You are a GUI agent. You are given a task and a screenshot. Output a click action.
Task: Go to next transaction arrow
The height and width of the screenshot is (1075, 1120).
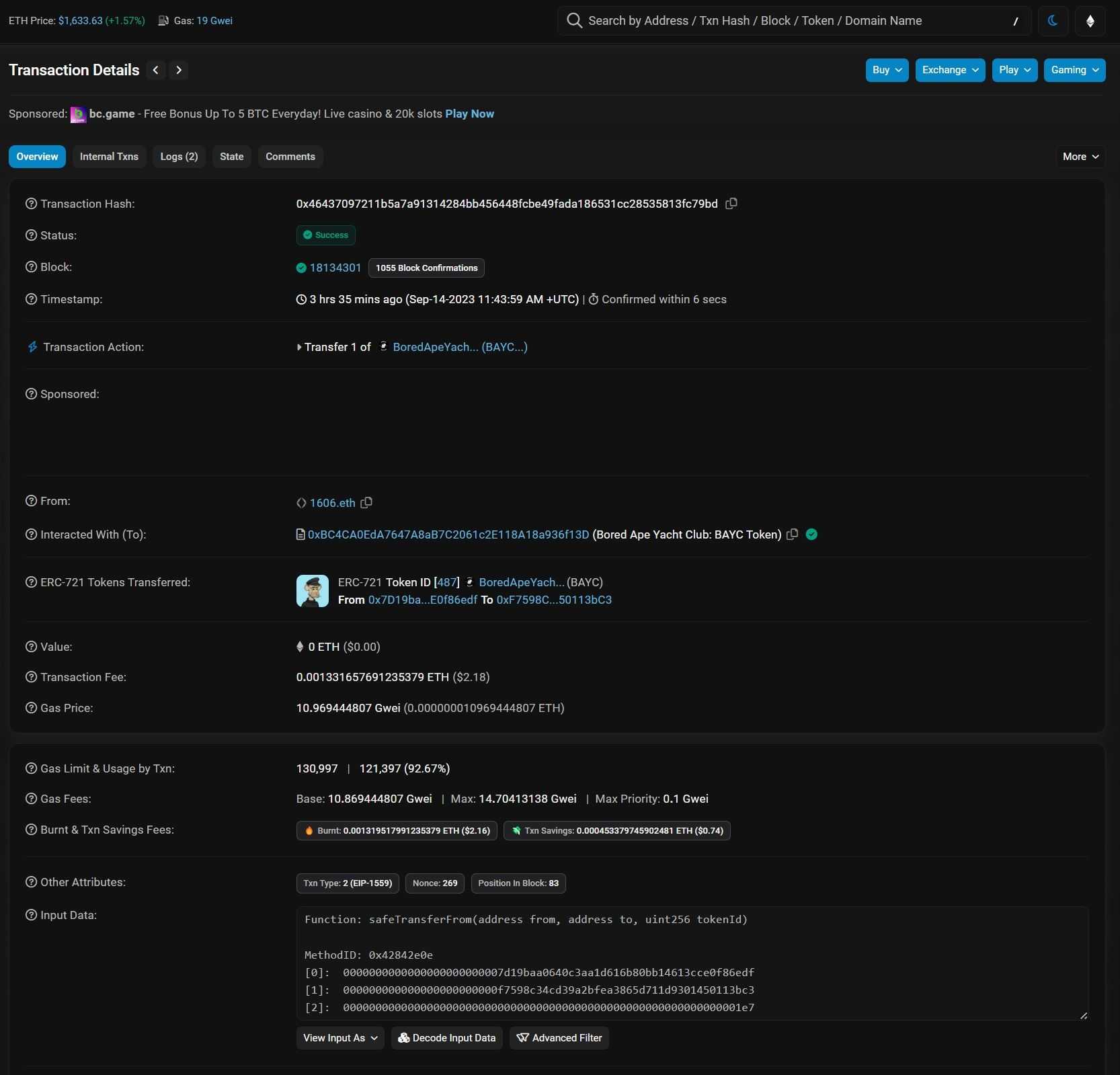tap(179, 70)
